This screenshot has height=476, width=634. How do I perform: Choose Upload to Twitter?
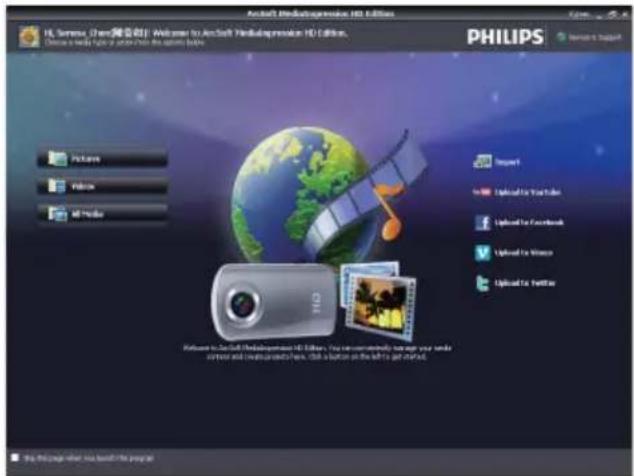[515, 283]
